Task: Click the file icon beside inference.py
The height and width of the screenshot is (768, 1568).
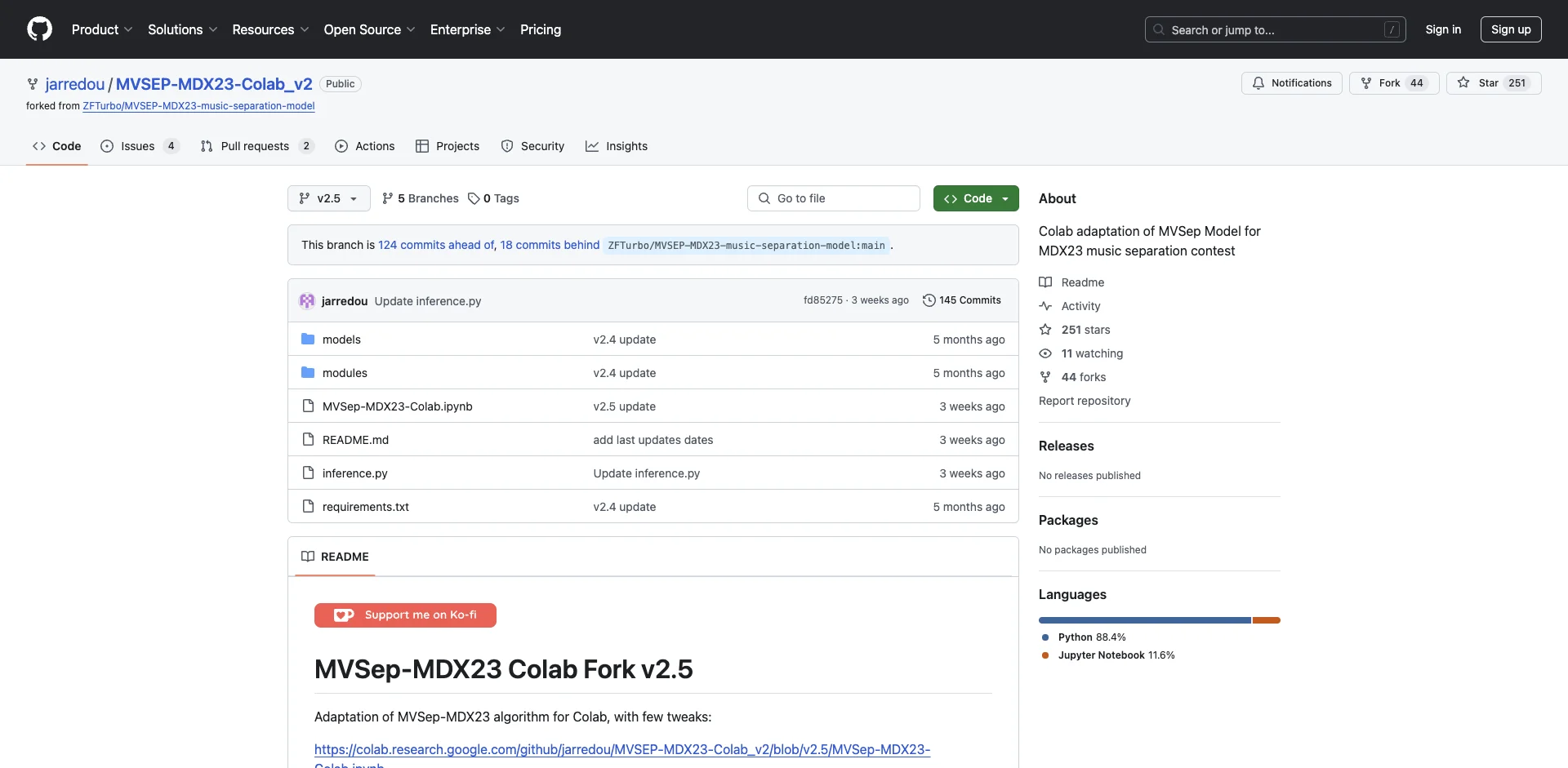Action: pos(308,473)
